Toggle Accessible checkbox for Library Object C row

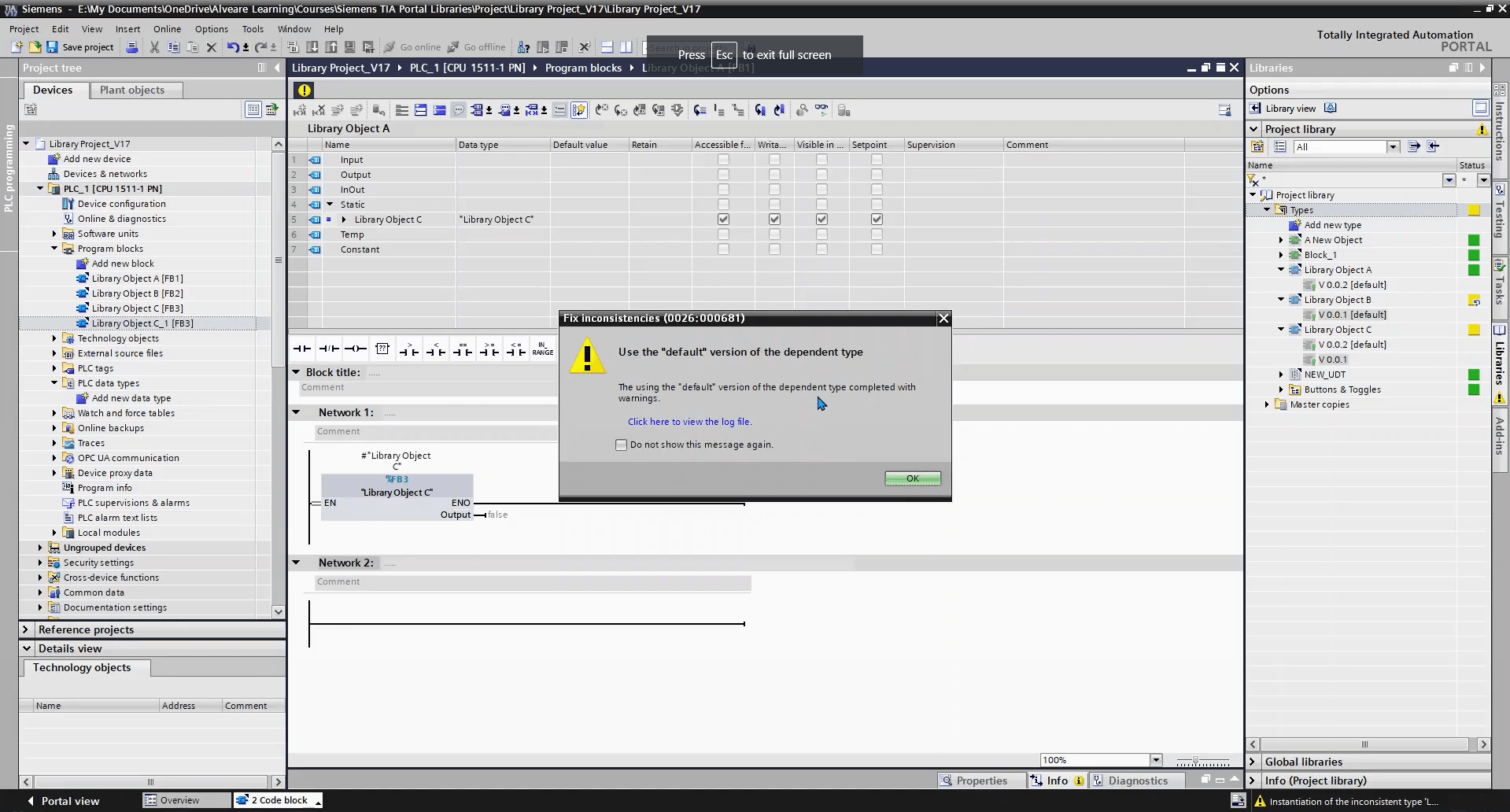tap(723, 220)
